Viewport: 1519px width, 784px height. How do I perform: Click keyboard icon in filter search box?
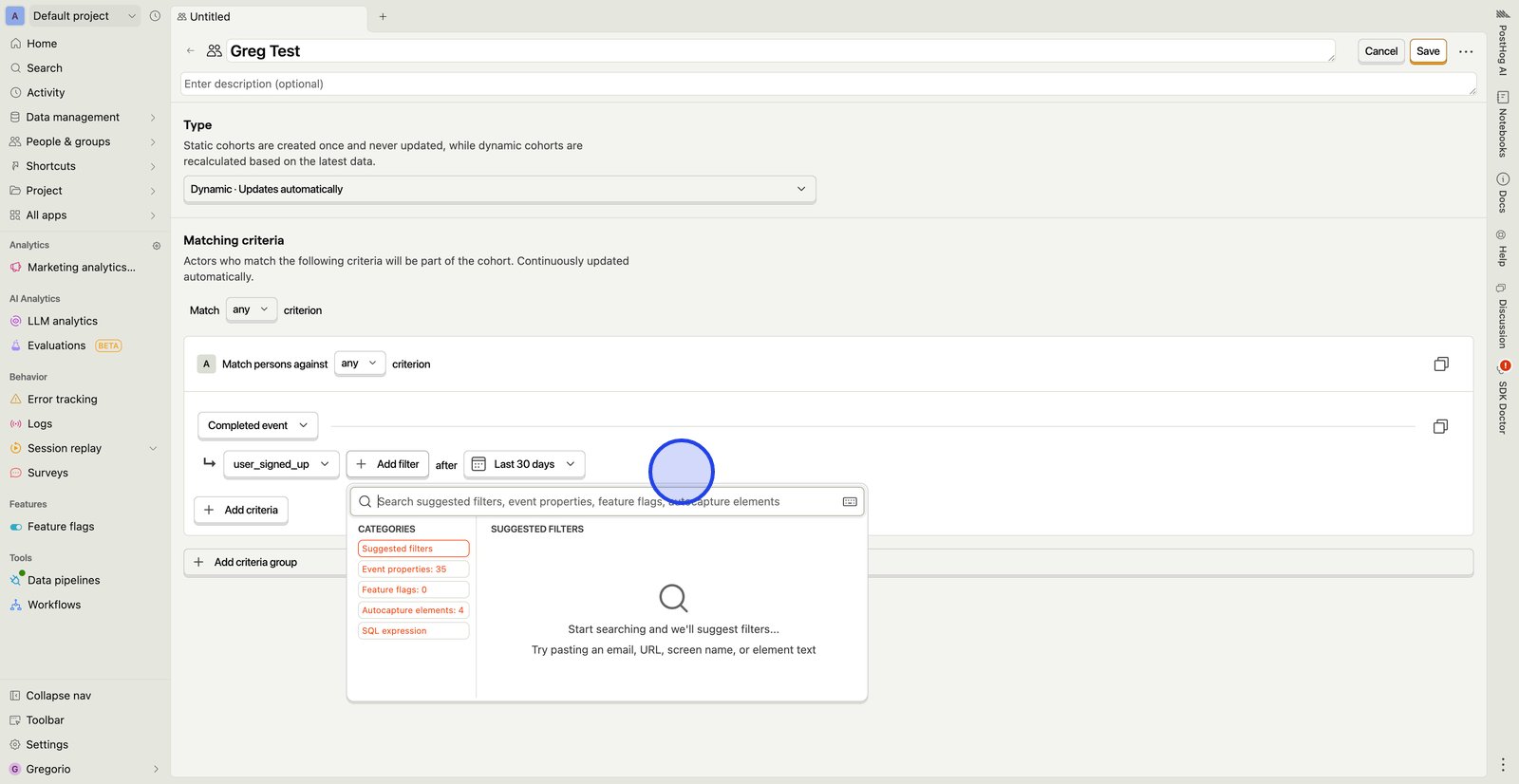point(850,502)
